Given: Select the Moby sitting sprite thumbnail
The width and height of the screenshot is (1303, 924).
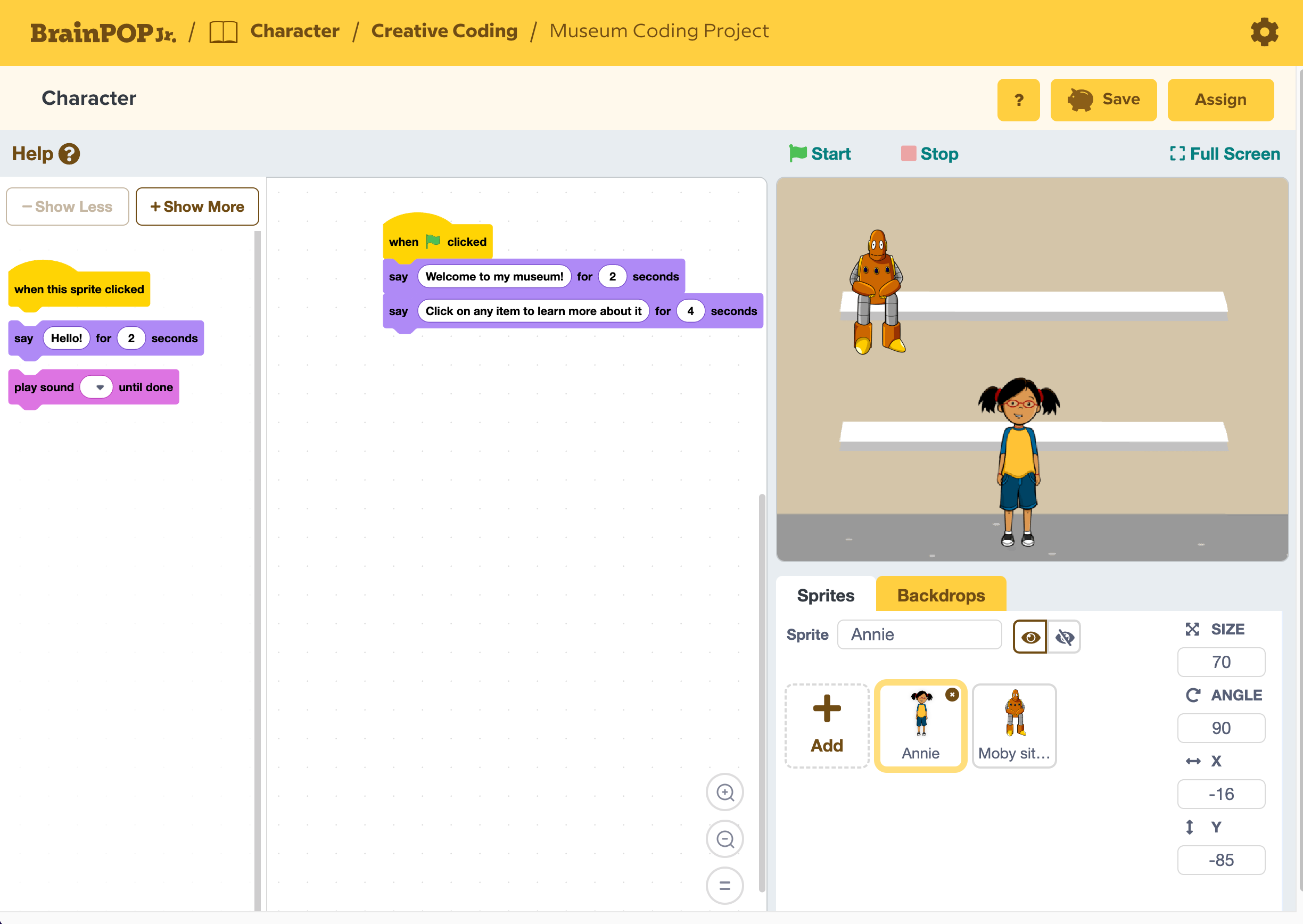Looking at the screenshot, I should pos(1014,725).
